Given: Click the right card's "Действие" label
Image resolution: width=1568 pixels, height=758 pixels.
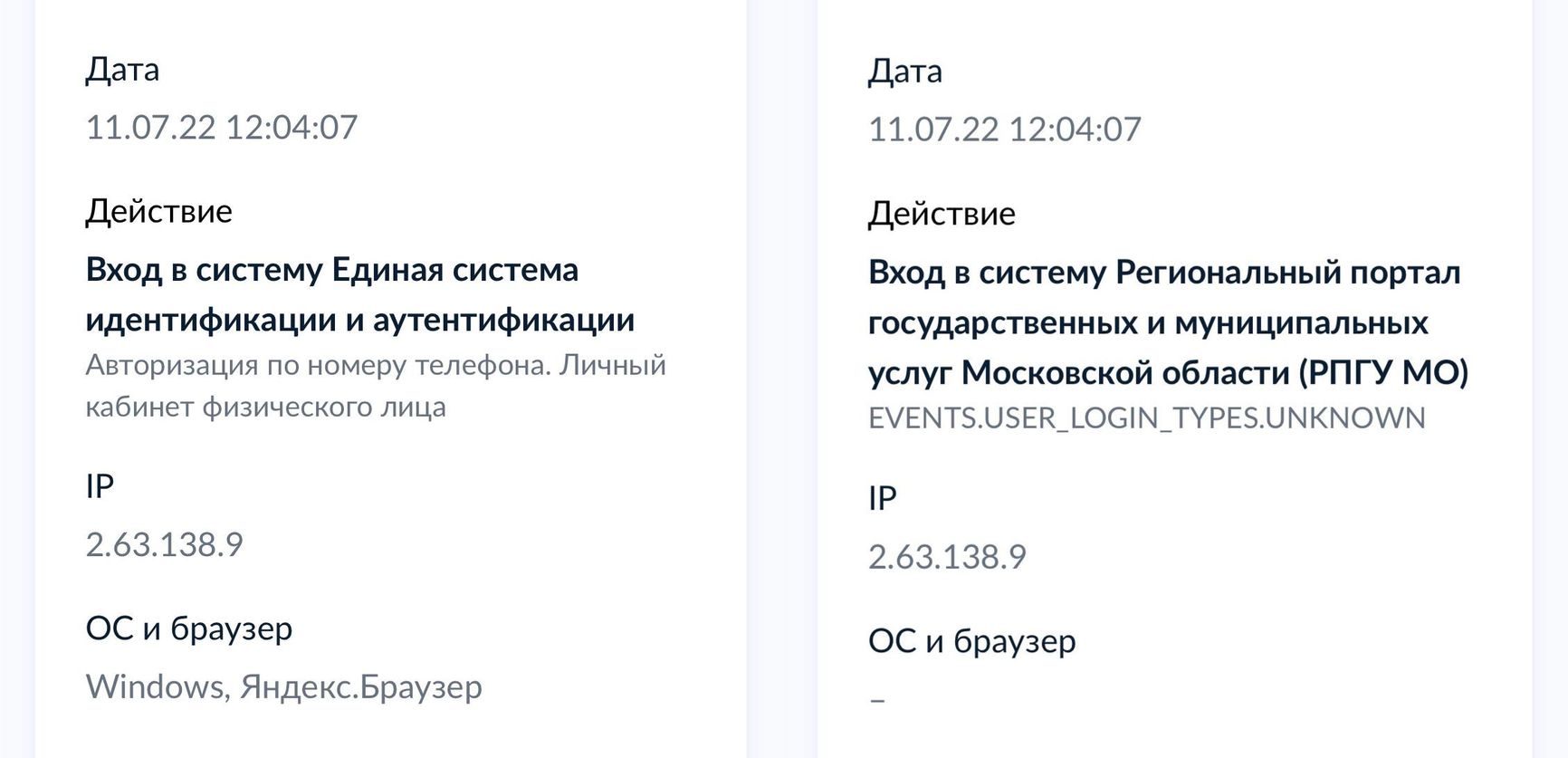Looking at the screenshot, I should pos(942,214).
